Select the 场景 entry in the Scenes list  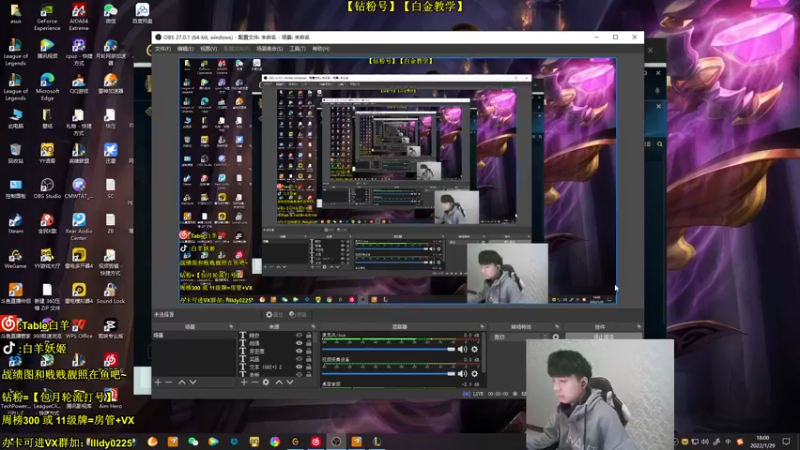point(194,336)
